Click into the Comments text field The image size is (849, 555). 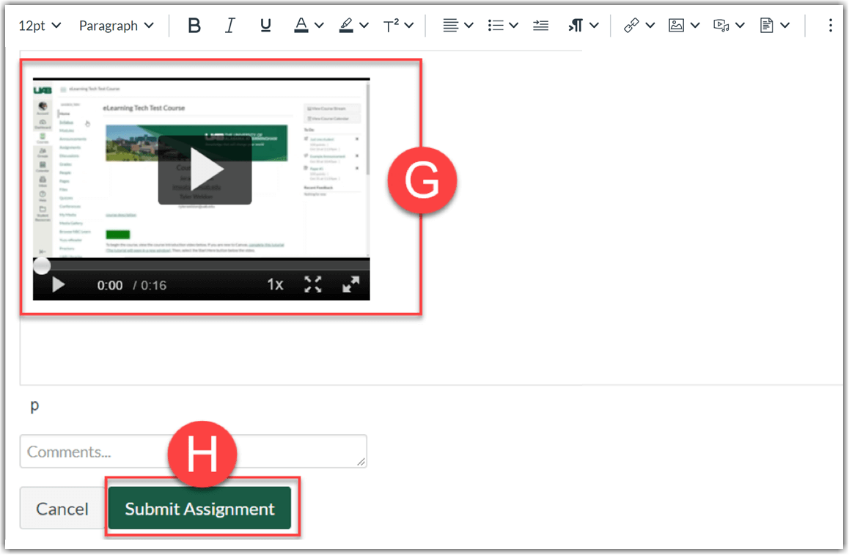[192, 452]
